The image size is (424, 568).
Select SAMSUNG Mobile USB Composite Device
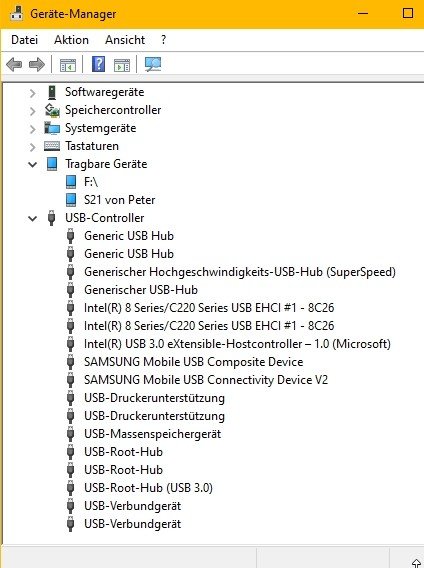[x=194, y=362]
